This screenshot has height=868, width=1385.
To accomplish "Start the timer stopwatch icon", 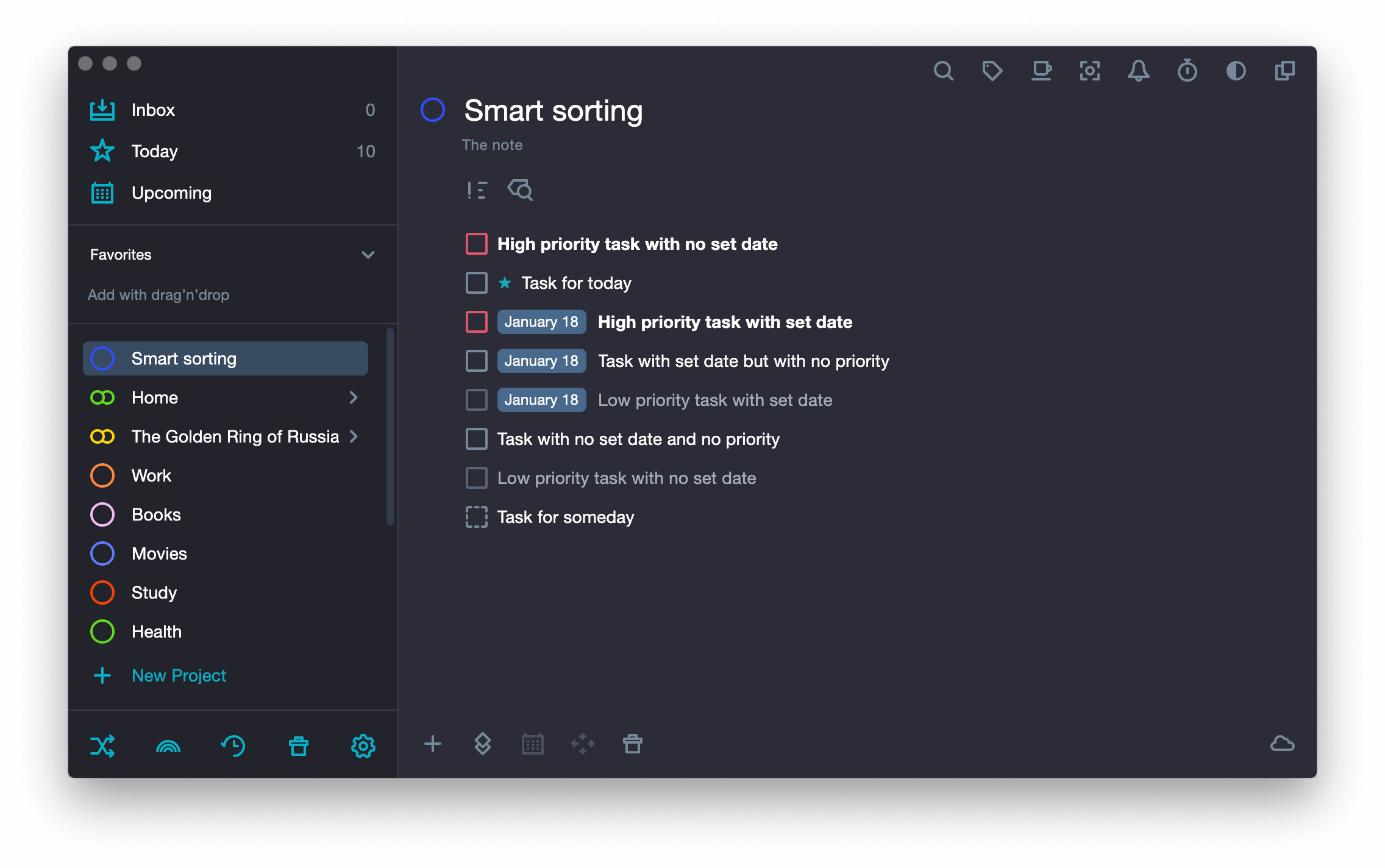I will 1187,71.
